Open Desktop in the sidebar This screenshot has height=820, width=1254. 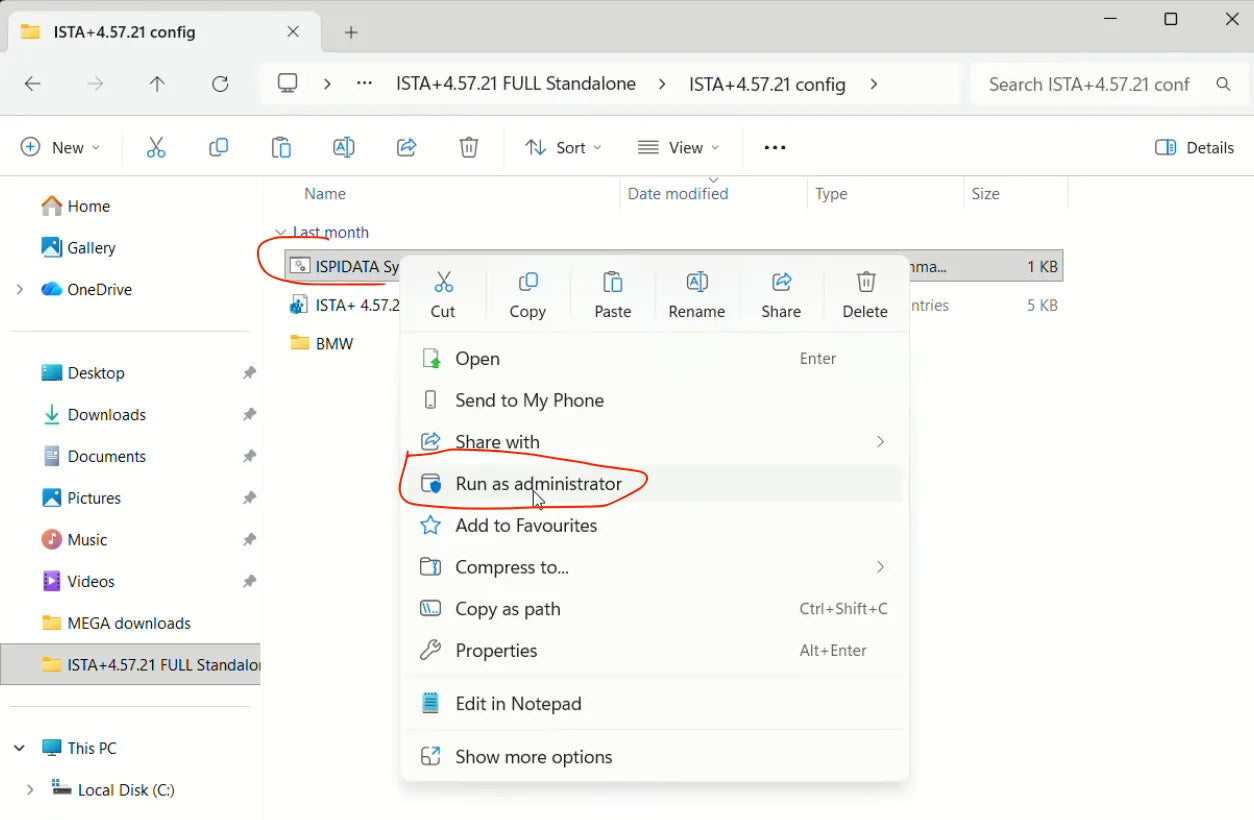pyautogui.click(x=83, y=373)
